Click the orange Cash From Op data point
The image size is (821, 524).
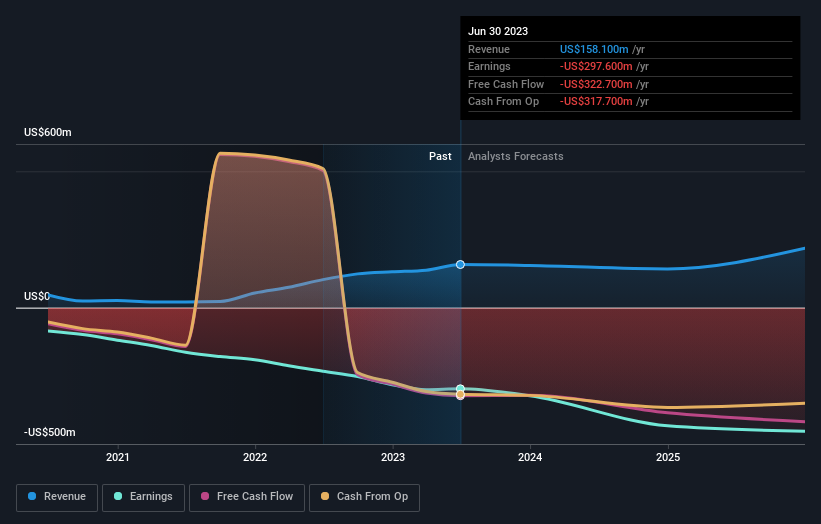pyautogui.click(x=460, y=394)
